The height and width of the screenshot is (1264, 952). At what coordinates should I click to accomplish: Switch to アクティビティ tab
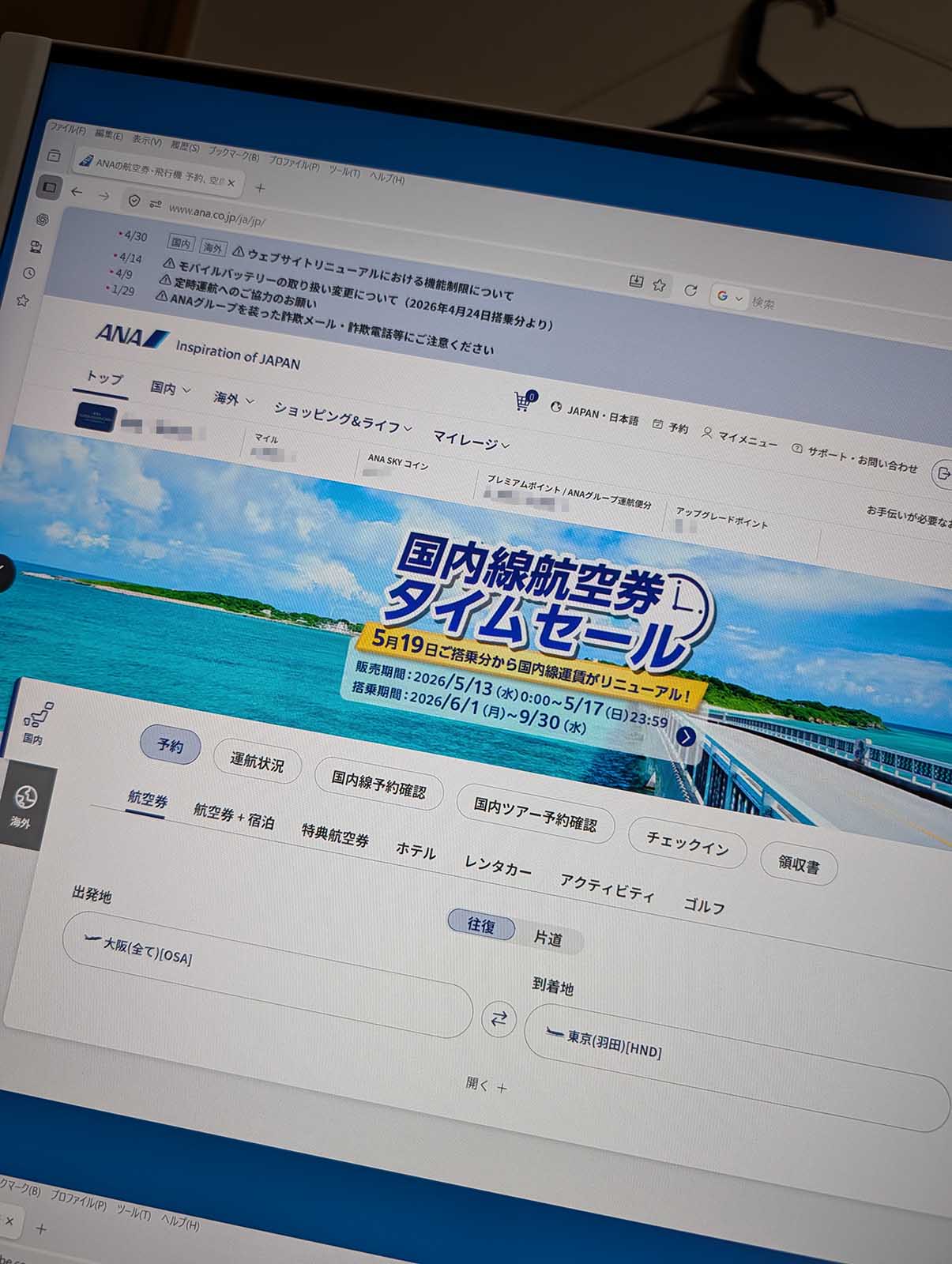608,888
